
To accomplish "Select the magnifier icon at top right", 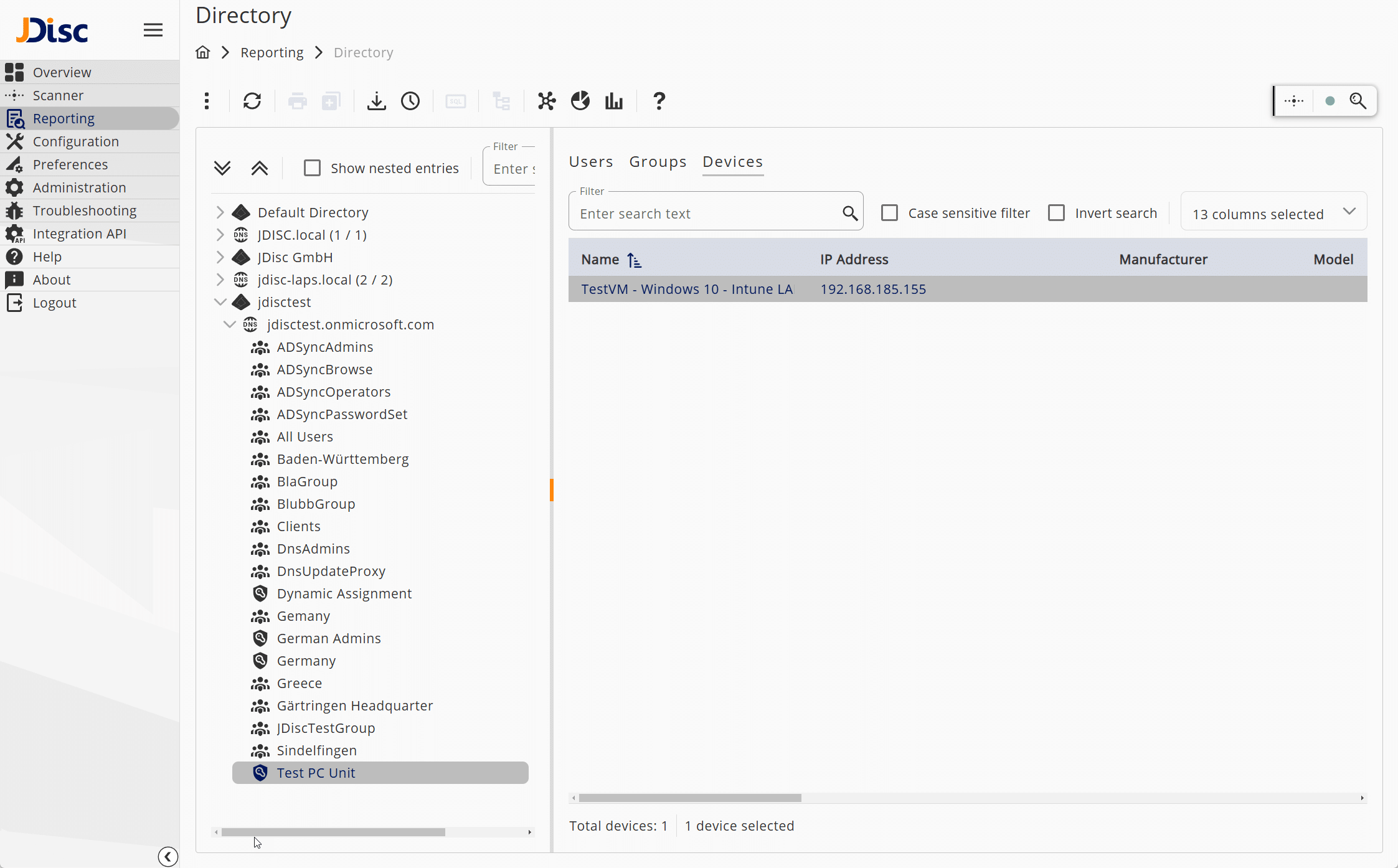I will tap(1359, 100).
